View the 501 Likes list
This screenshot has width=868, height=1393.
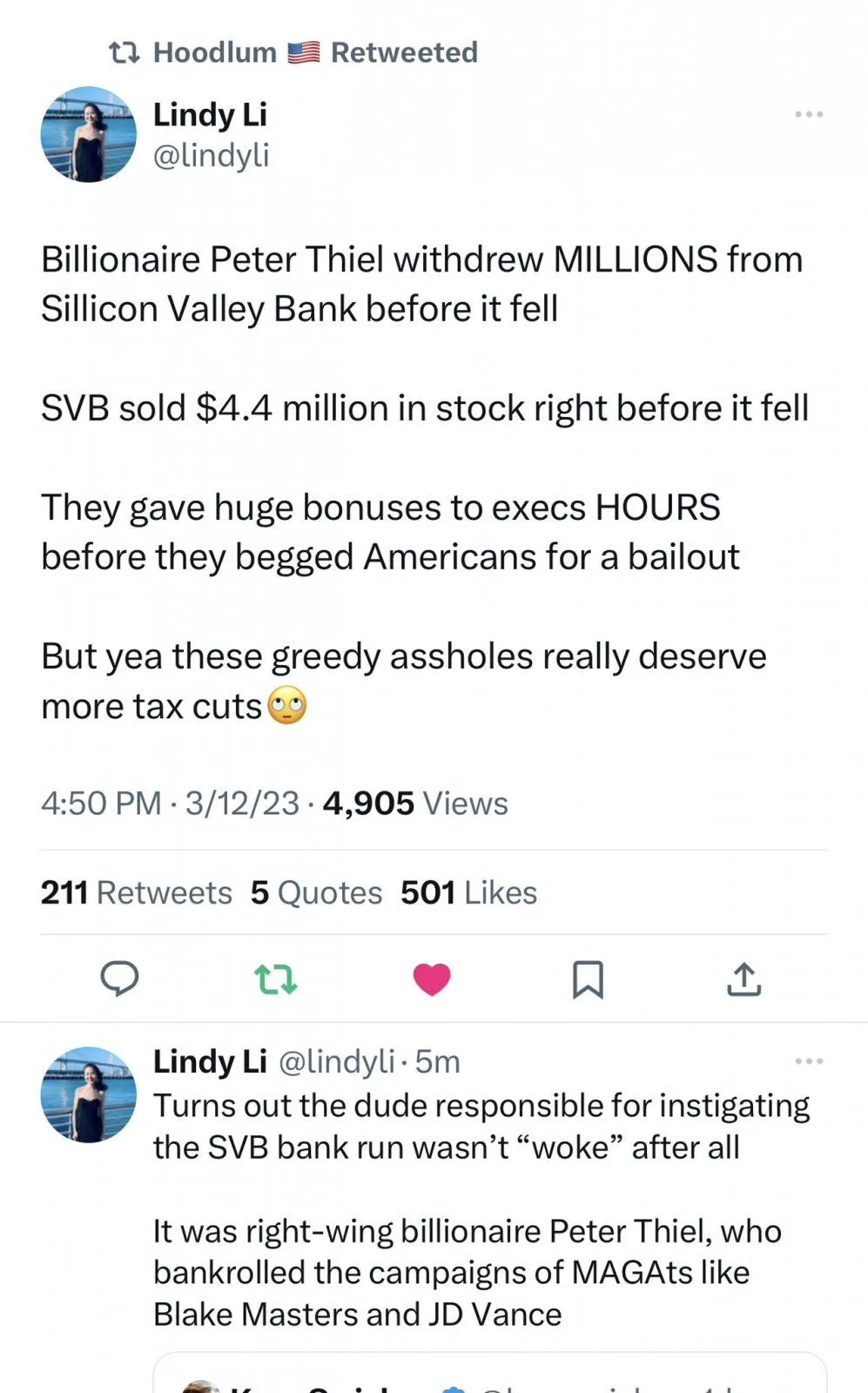coord(468,892)
